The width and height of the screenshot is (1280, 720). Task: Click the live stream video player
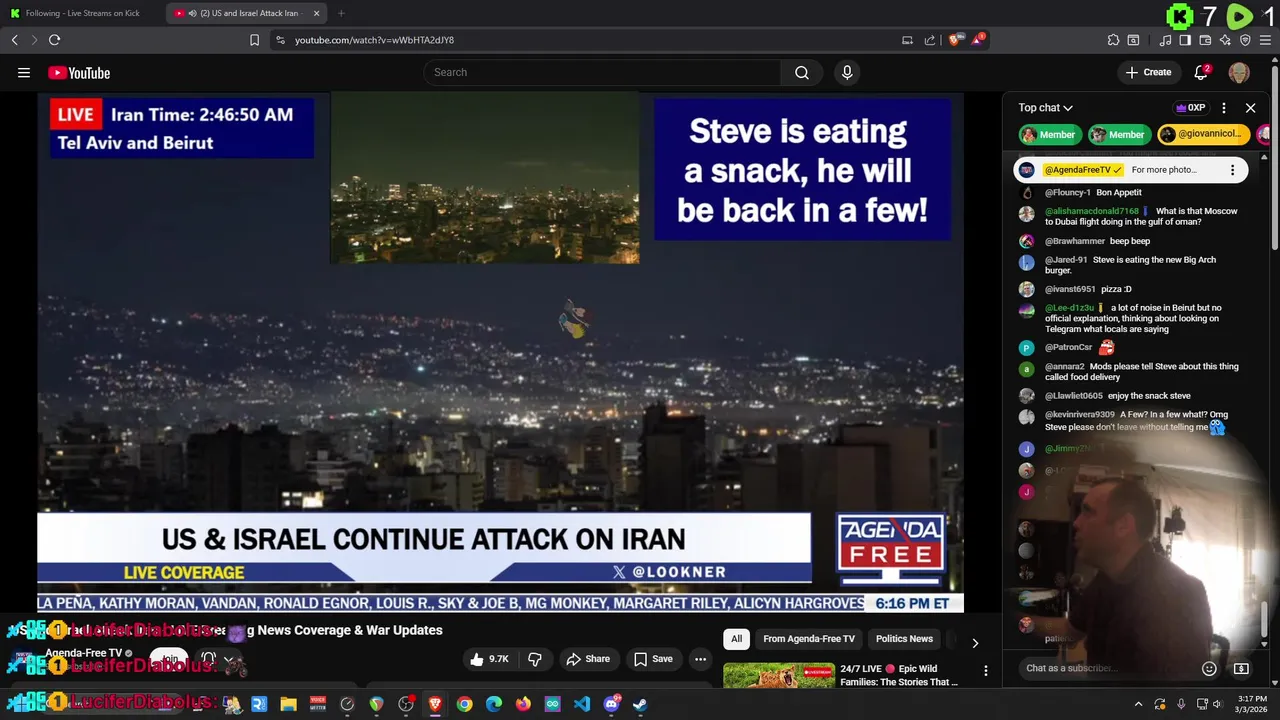pos(500,352)
